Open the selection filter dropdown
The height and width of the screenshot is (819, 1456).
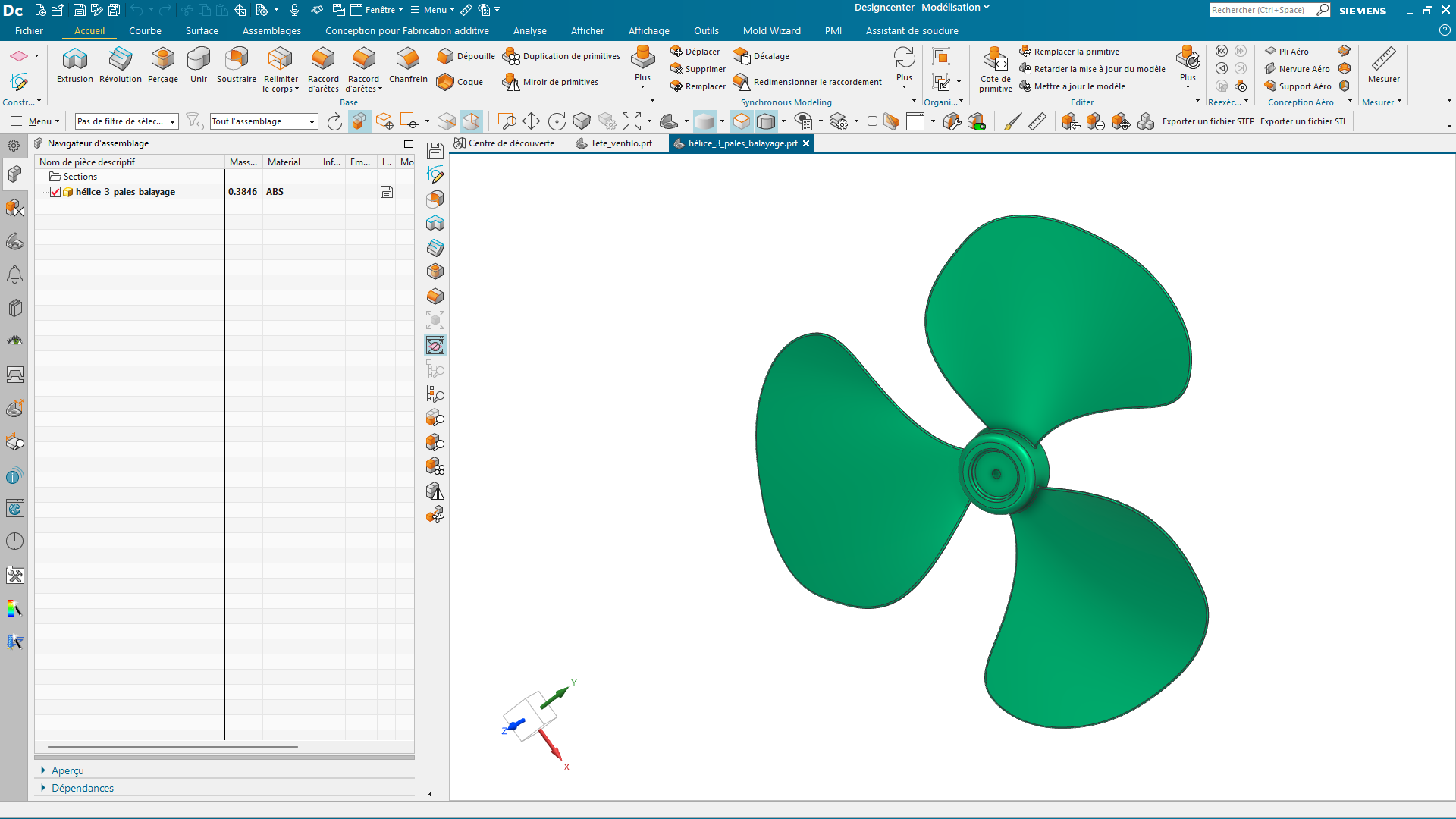pos(127,121)
